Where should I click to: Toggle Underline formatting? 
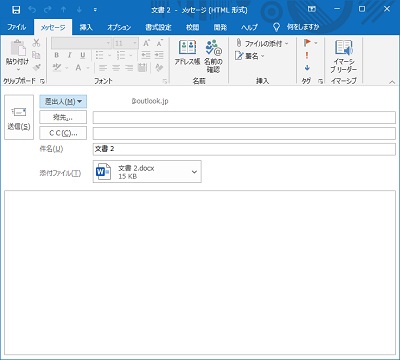pyautogui.click(x=83, y=55)
